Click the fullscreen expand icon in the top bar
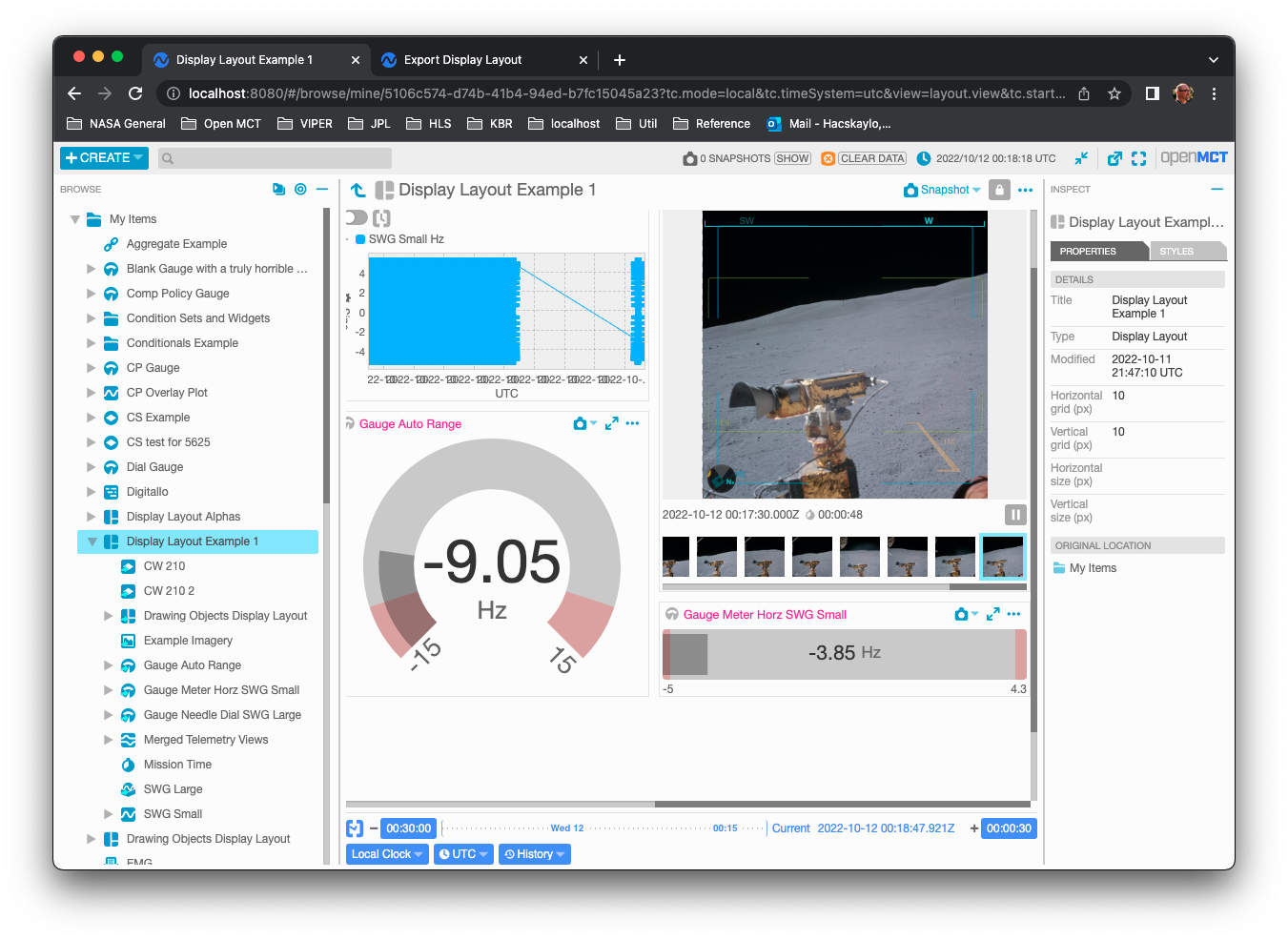 1139,158
